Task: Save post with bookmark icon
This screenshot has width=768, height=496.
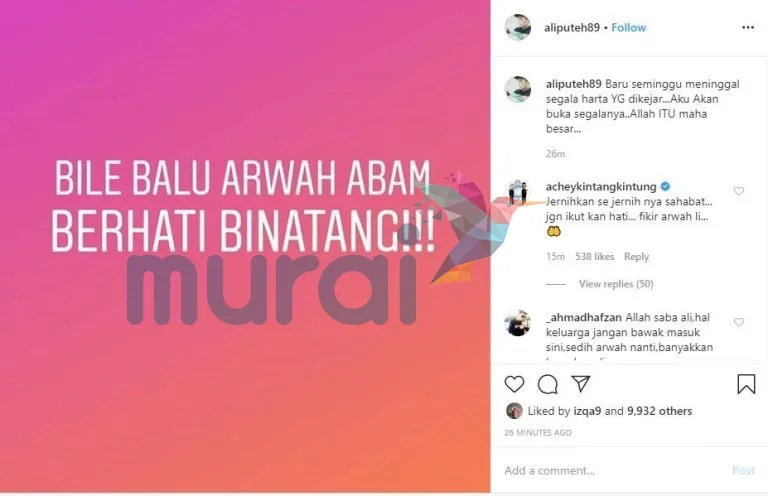Action: coord(746,384)
